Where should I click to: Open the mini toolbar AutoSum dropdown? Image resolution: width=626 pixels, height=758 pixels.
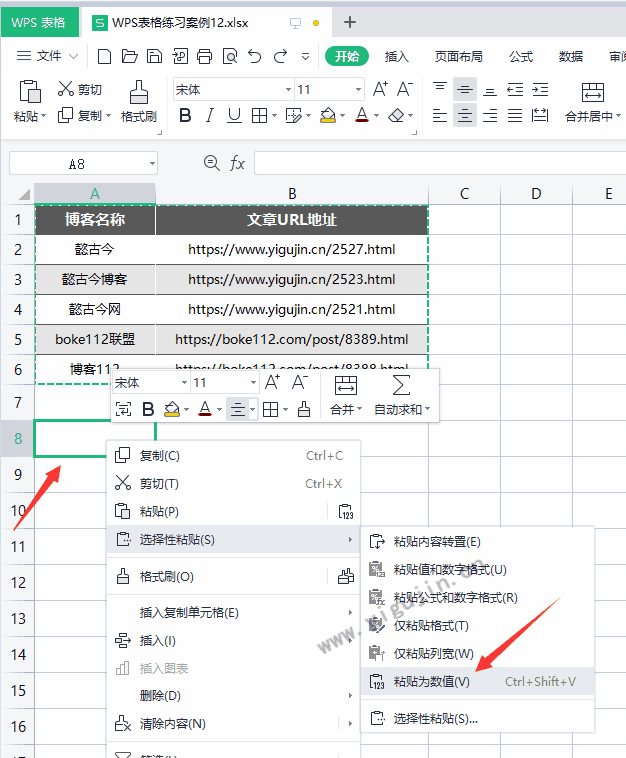click(x=427, y=409)
